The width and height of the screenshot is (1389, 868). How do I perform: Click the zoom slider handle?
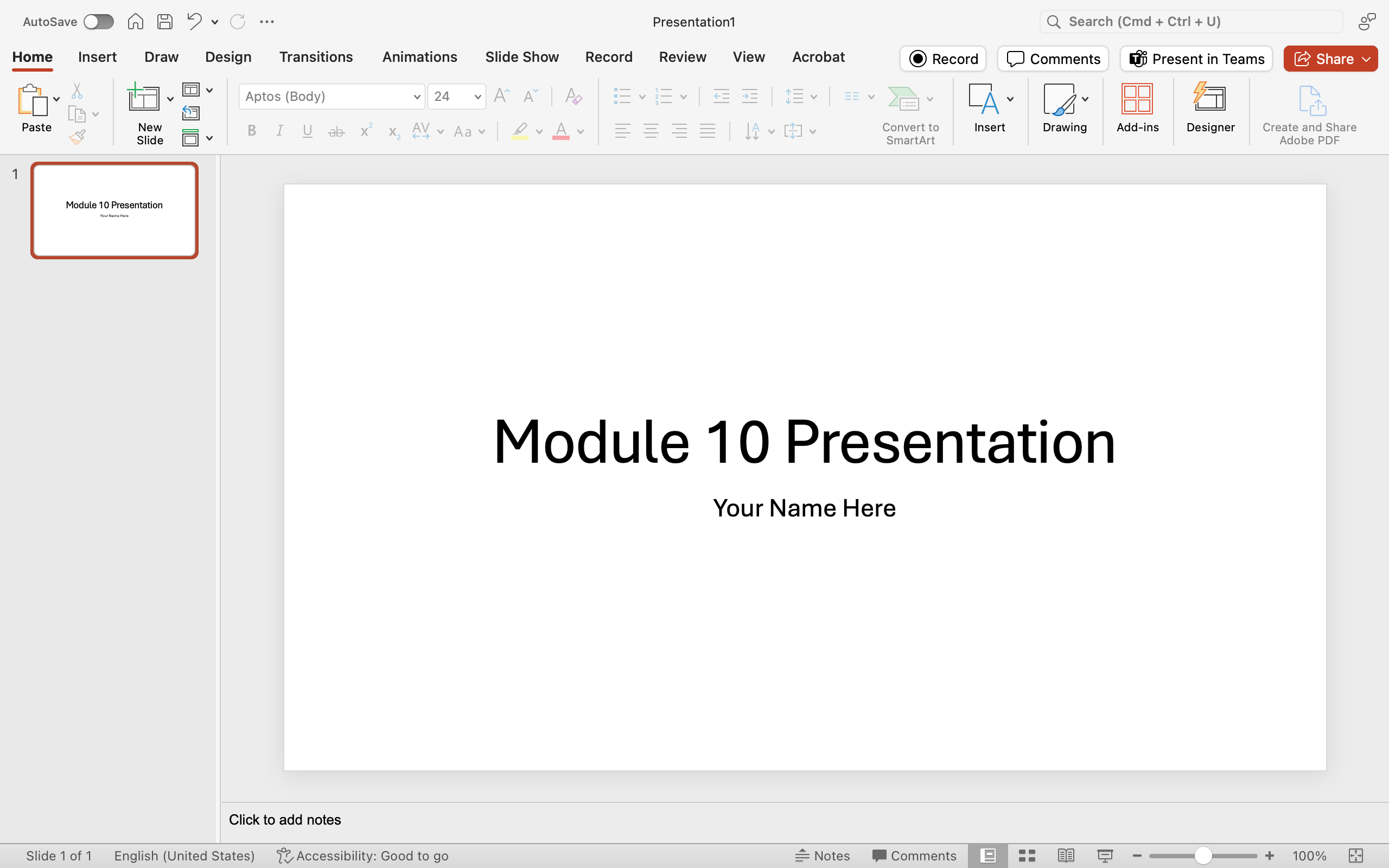[x=1203, y=856]
